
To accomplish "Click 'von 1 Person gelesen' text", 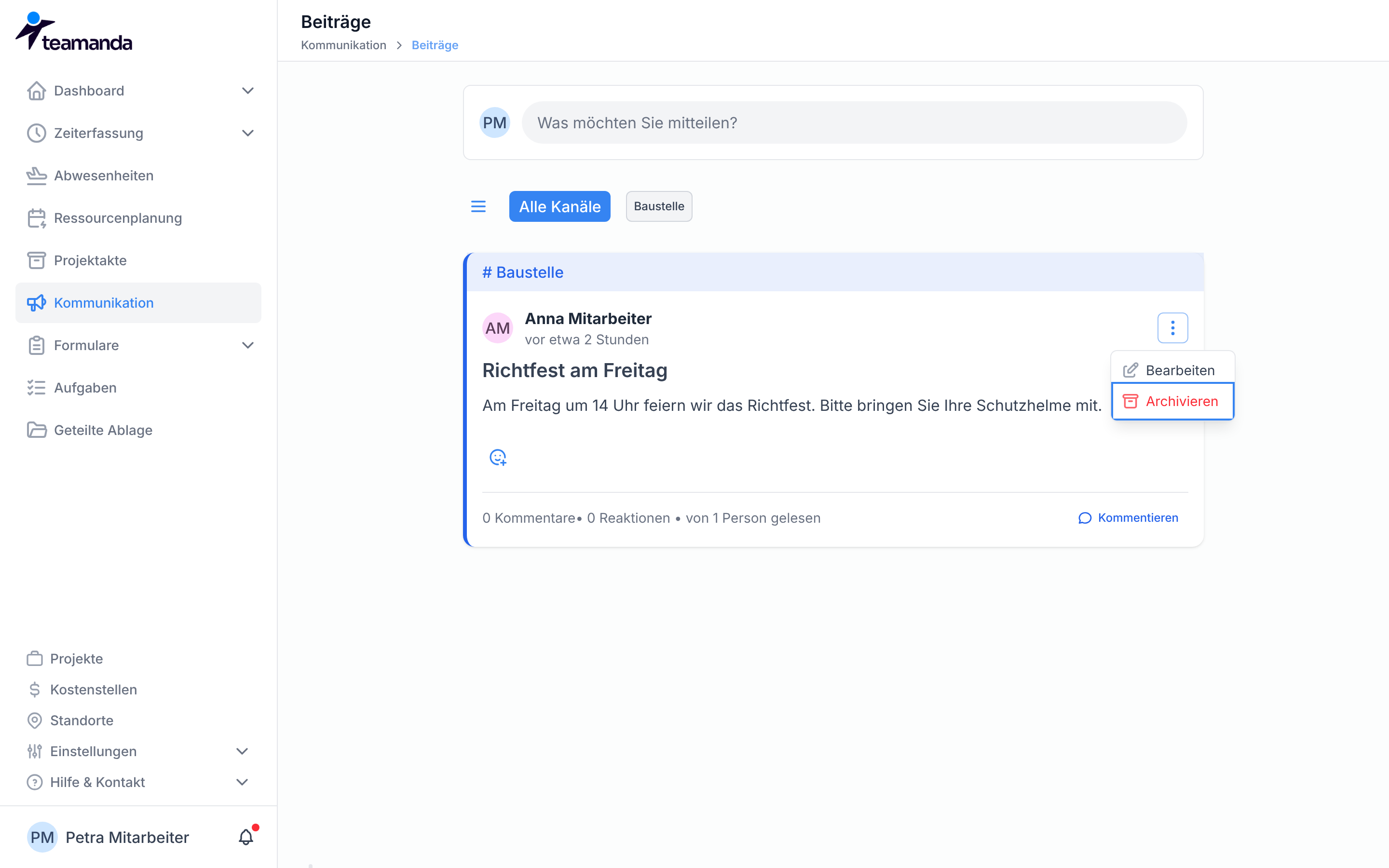I will pyautogui.click(x=753, y=518).
